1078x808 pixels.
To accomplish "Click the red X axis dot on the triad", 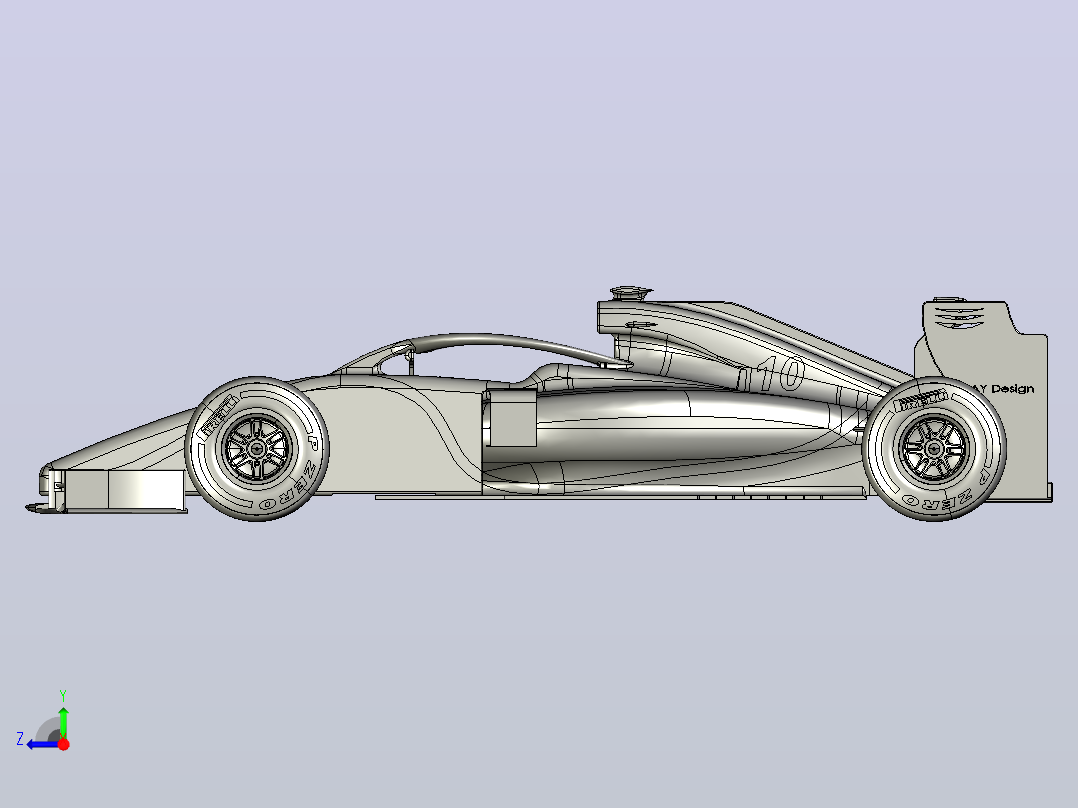I will (63, 744).
